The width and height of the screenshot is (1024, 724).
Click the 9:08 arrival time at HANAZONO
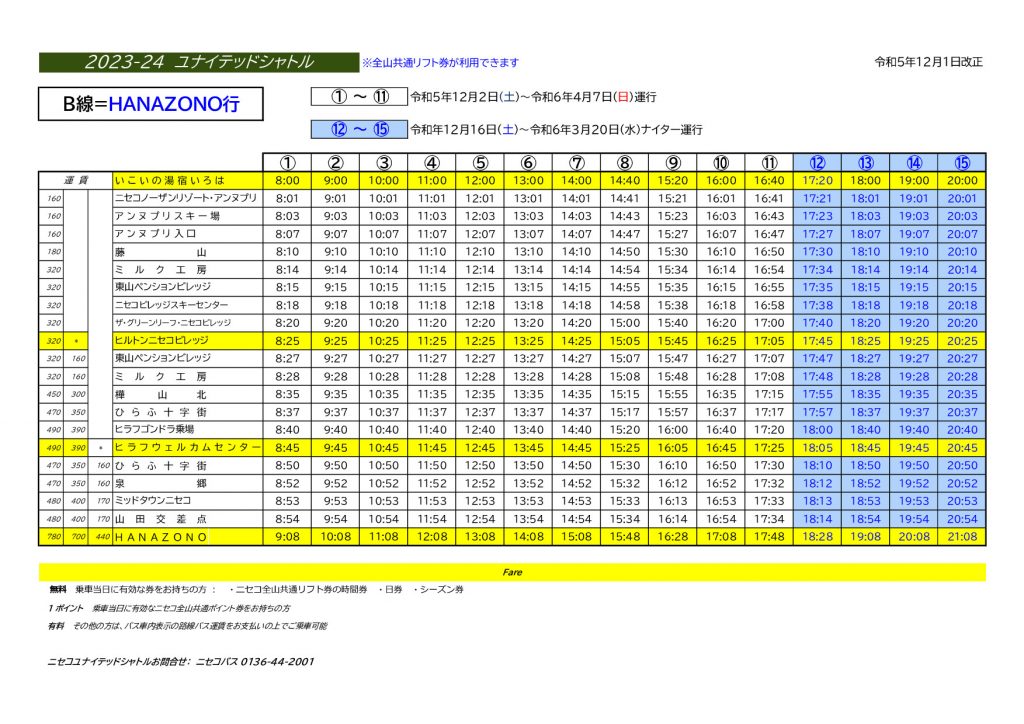click(x=287, y=537)
